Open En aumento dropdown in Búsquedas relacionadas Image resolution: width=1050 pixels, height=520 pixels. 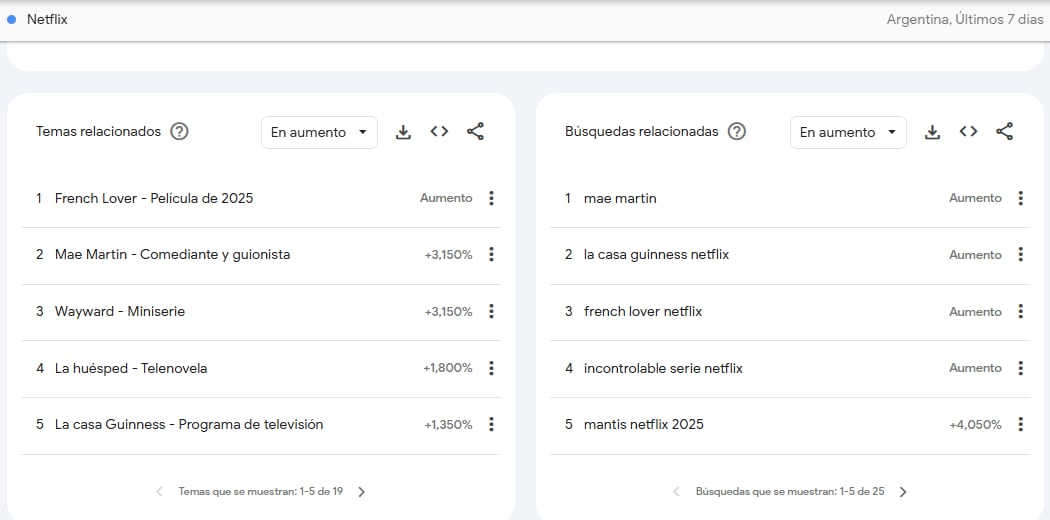(x=848, y=133)
